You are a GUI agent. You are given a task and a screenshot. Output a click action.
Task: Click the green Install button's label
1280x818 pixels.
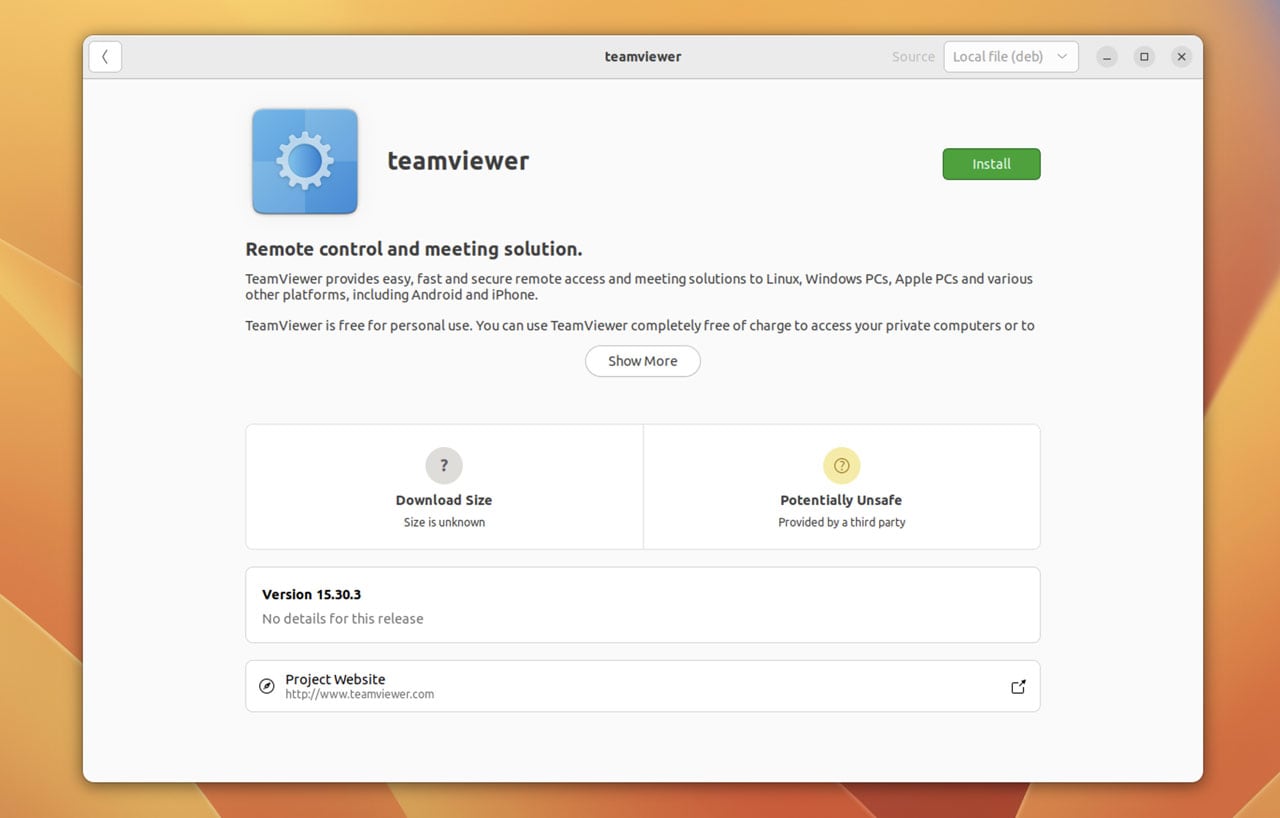click(x=991, y=163)
